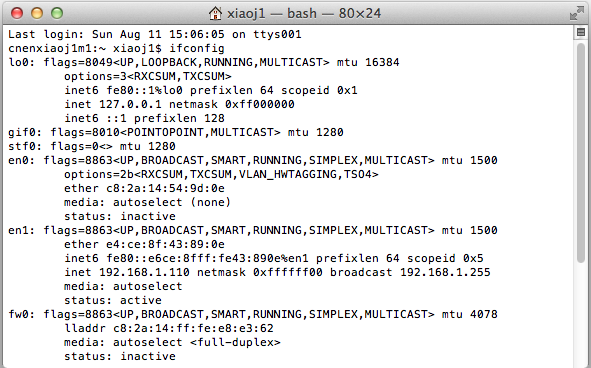Close the Terminal window with red button
Screen dimensions: 591x368
click(x=17, y=13)
